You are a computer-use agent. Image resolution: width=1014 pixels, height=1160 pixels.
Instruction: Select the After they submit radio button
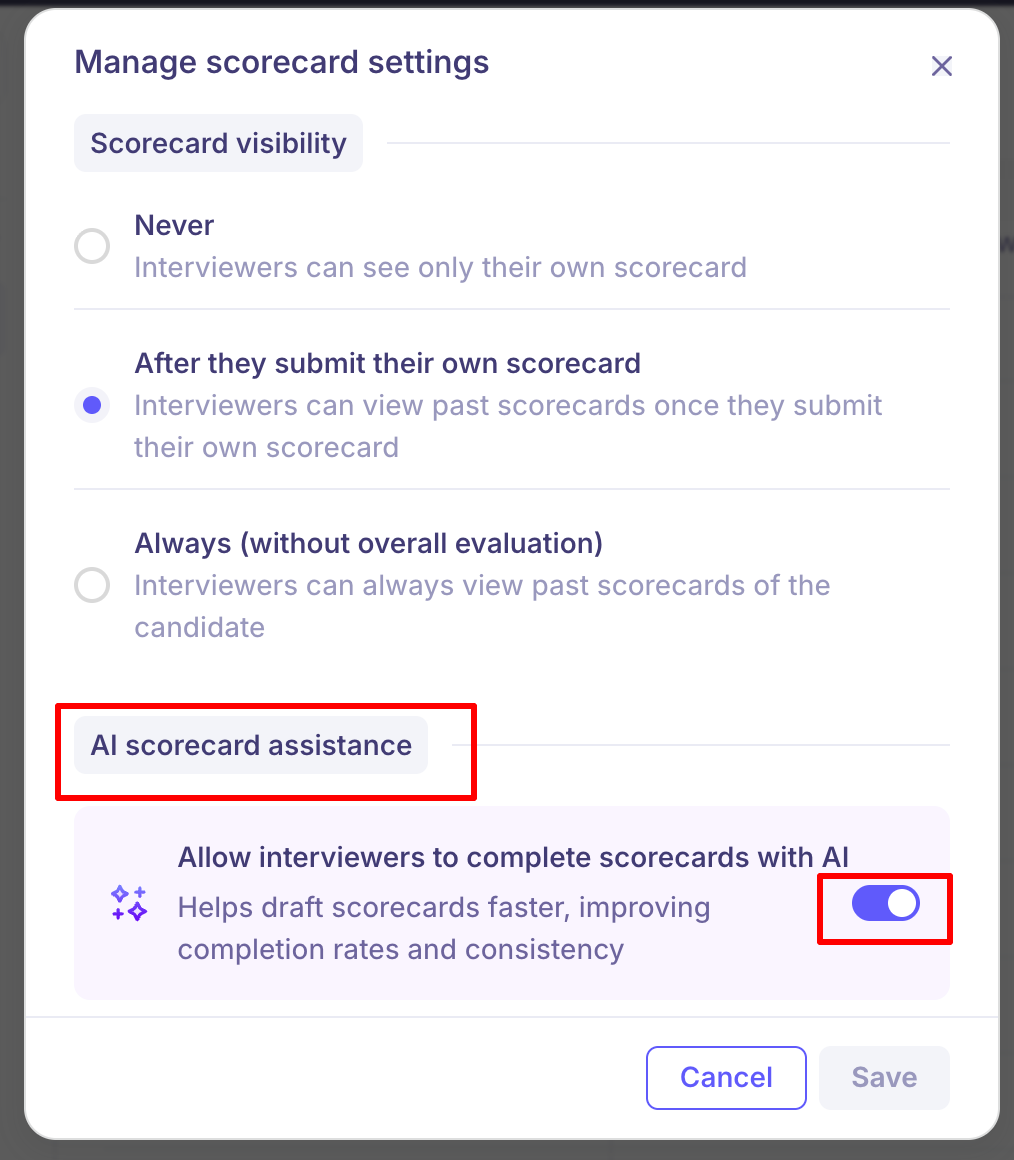[93, 405]
